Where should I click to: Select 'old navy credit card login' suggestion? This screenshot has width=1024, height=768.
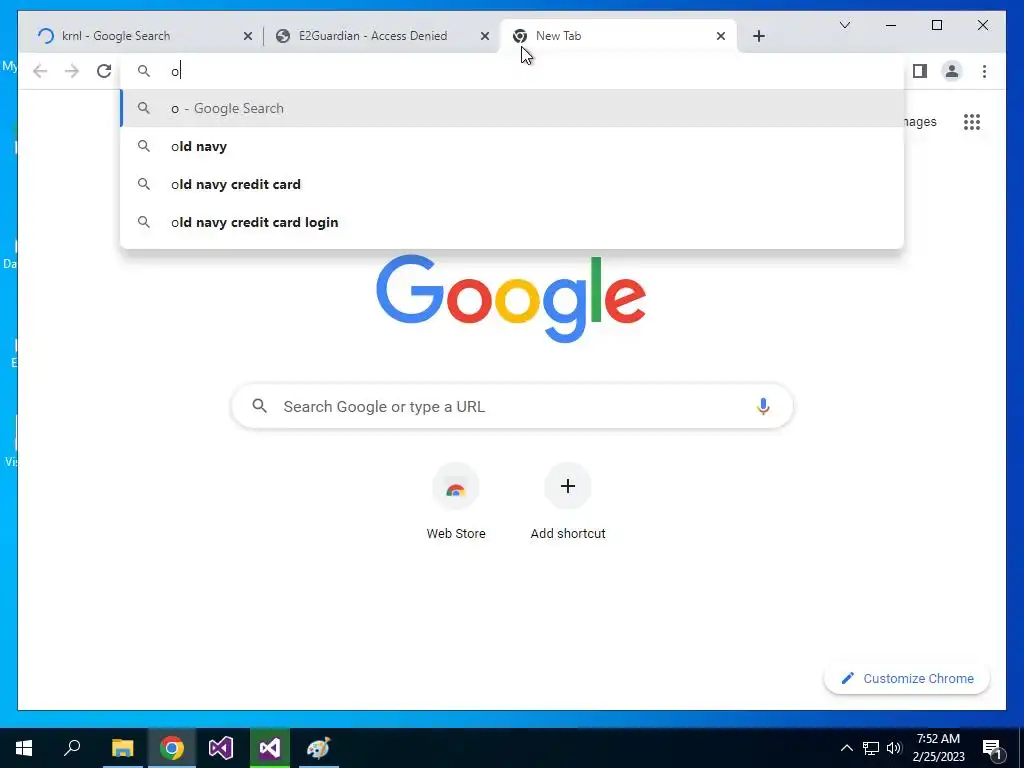coord(512,222)
